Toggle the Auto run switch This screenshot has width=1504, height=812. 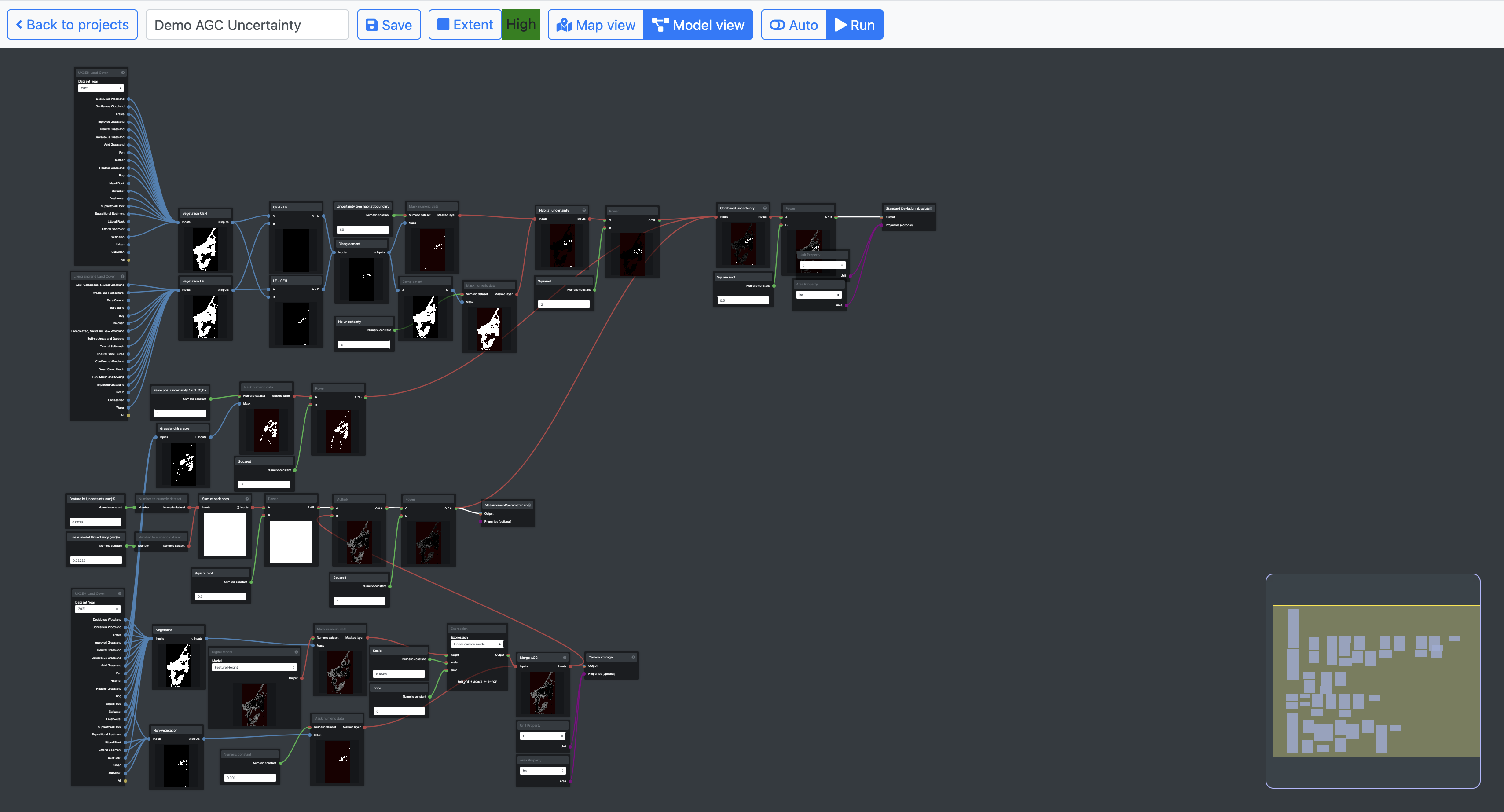[793, 25]
